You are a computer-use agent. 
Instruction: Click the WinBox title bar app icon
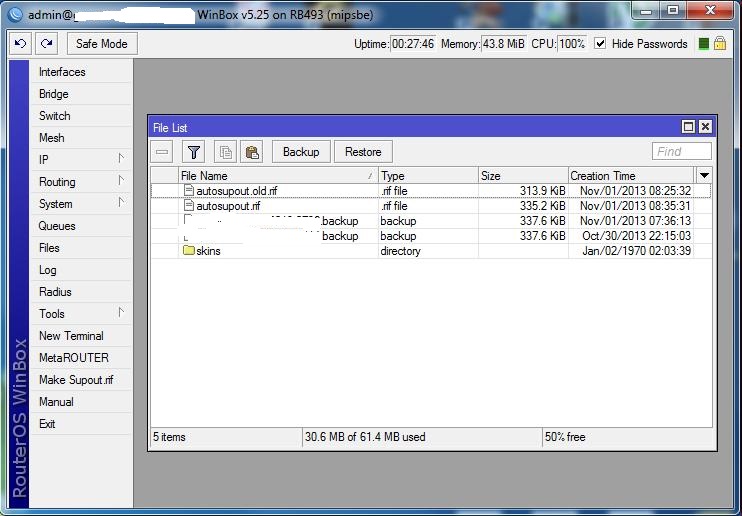(x=16, y=15)
